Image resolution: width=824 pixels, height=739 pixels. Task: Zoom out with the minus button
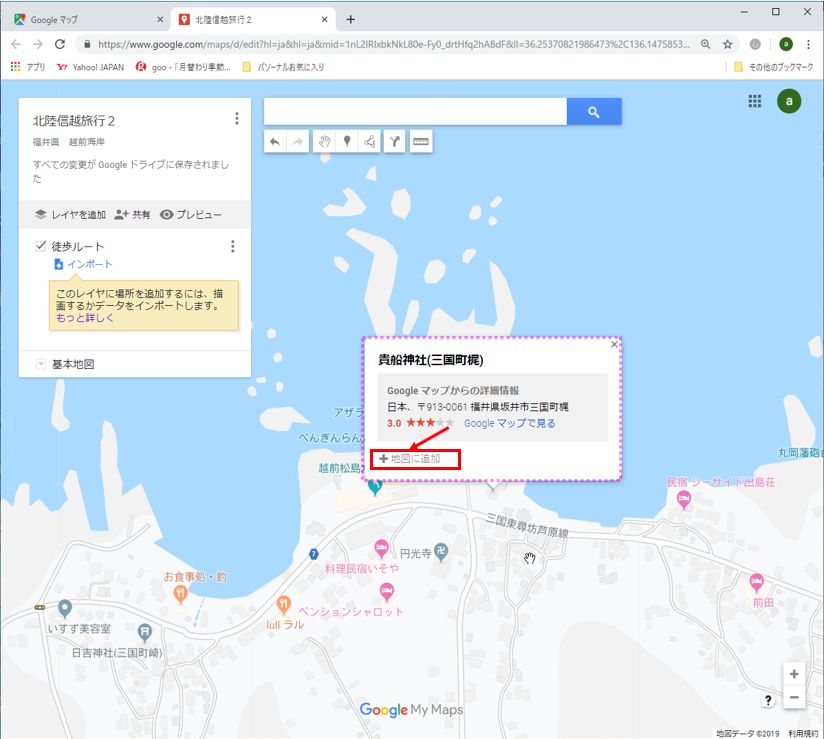(794, 697)
